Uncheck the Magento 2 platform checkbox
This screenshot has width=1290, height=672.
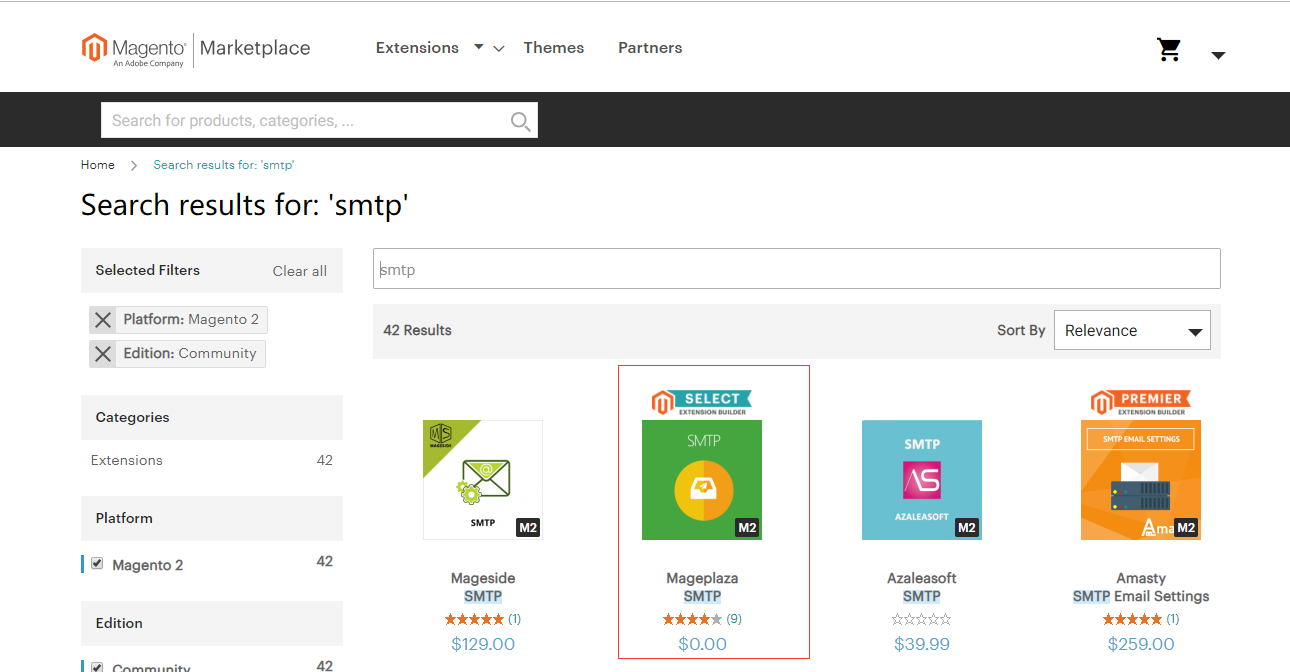click(x=97, y=563)
